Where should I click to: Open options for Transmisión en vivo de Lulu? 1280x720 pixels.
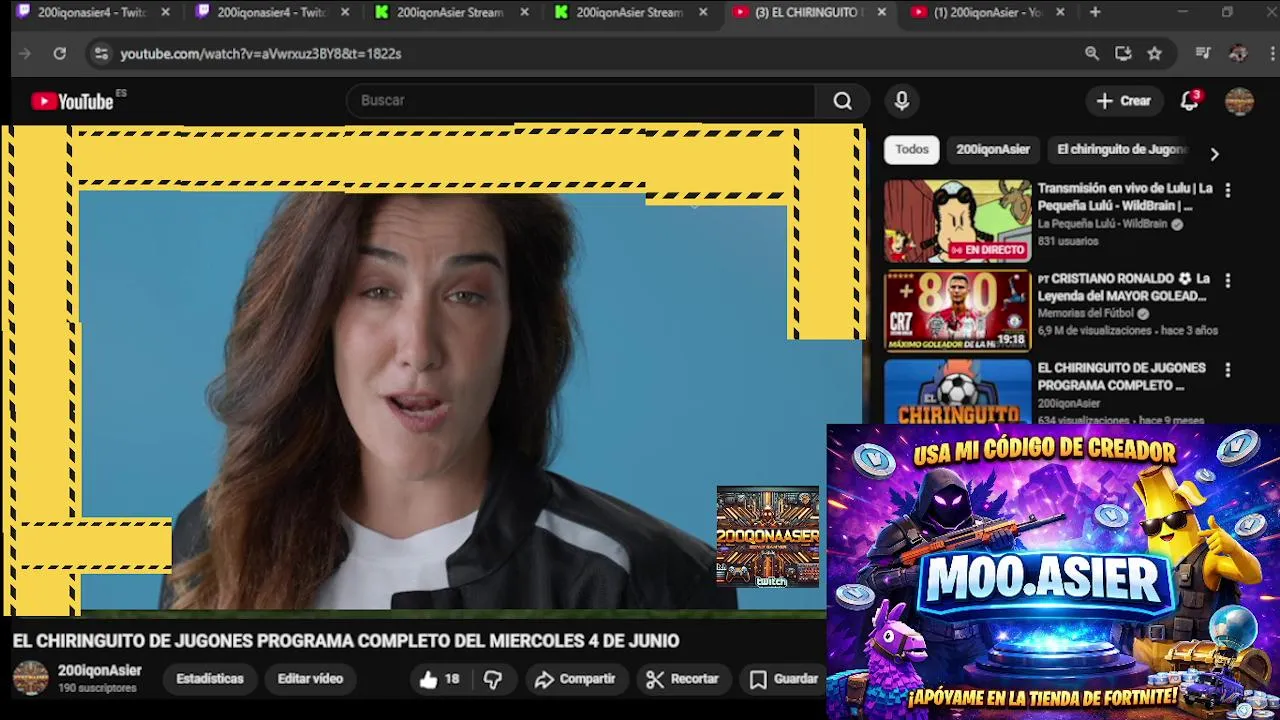[x=1228, y=190]
